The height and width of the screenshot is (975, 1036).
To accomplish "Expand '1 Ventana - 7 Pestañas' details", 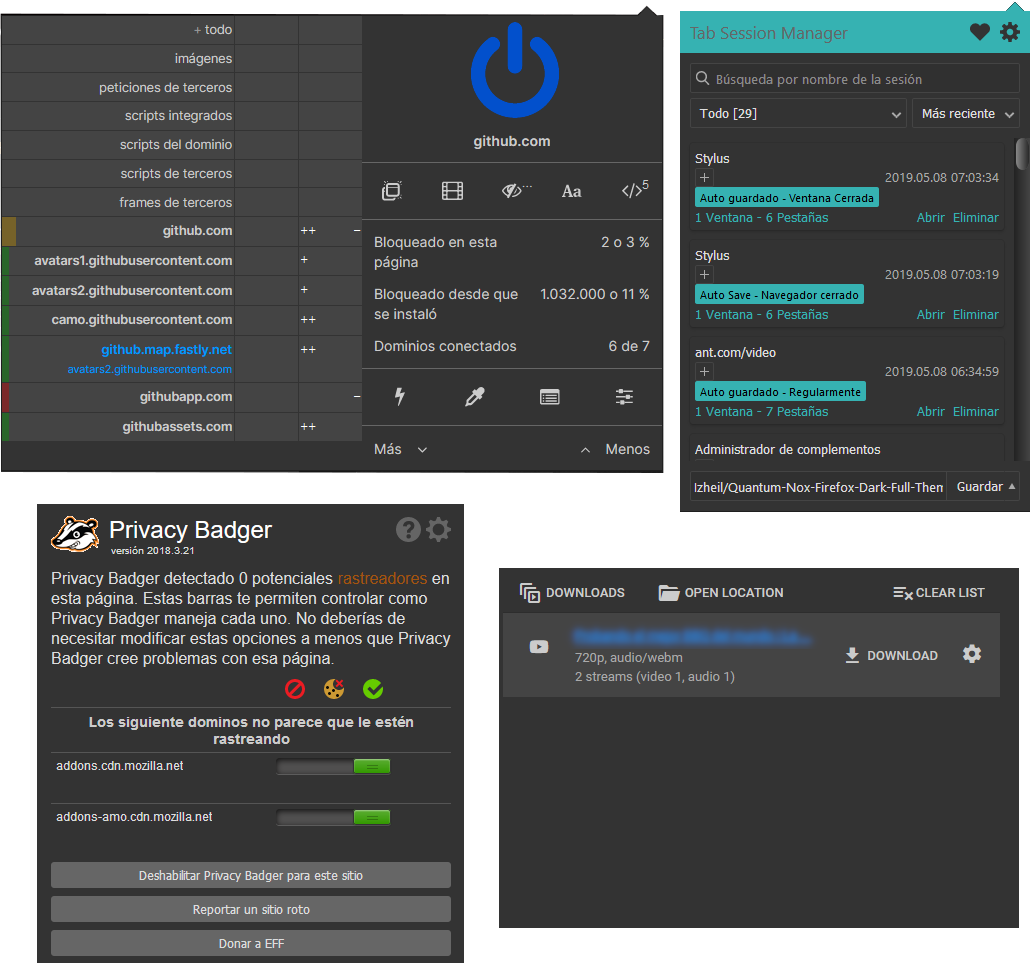I will point(761,412).
